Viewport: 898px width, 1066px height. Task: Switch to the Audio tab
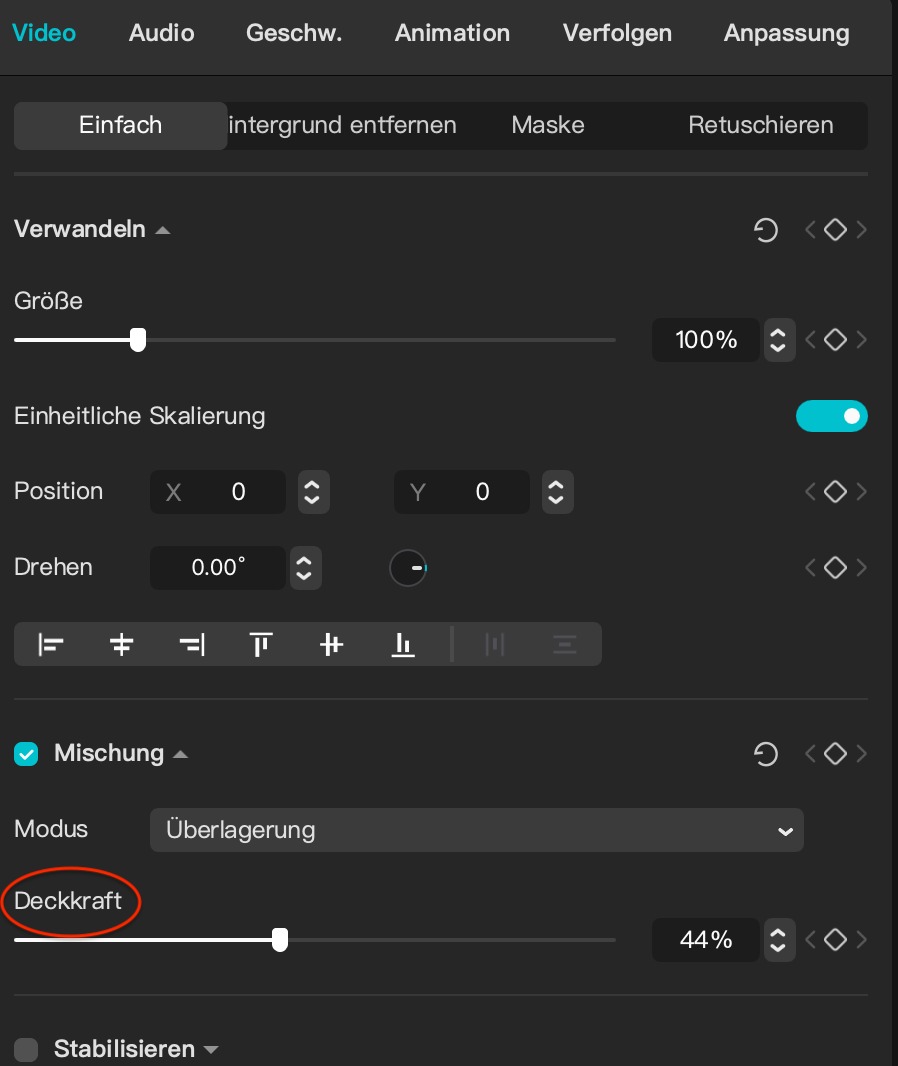(161, 33)
